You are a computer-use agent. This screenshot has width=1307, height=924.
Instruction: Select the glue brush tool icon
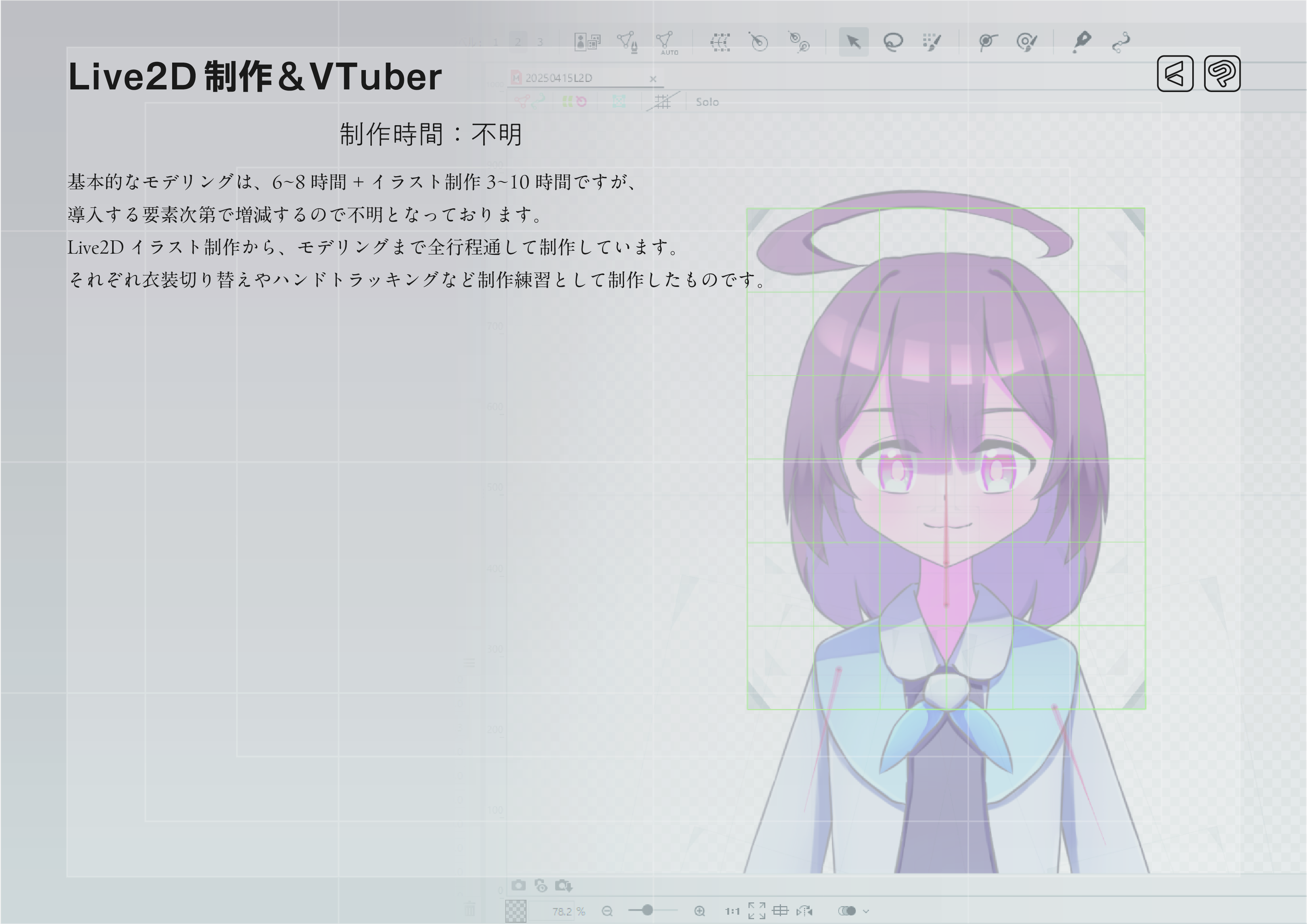1027,42
